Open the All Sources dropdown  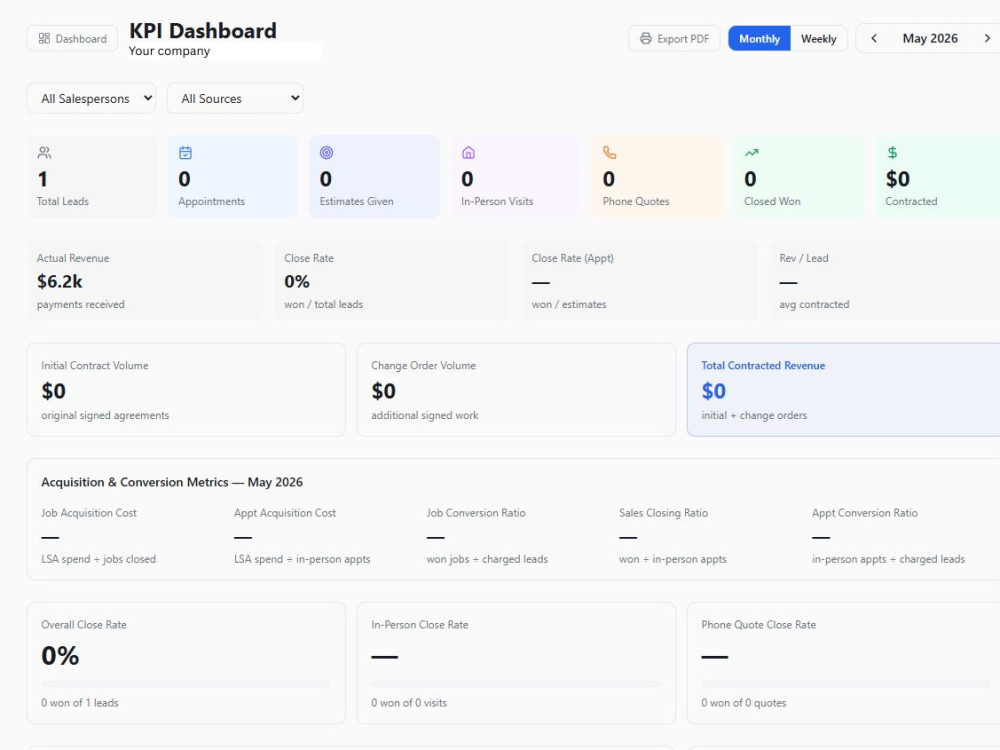coord(235,98)
